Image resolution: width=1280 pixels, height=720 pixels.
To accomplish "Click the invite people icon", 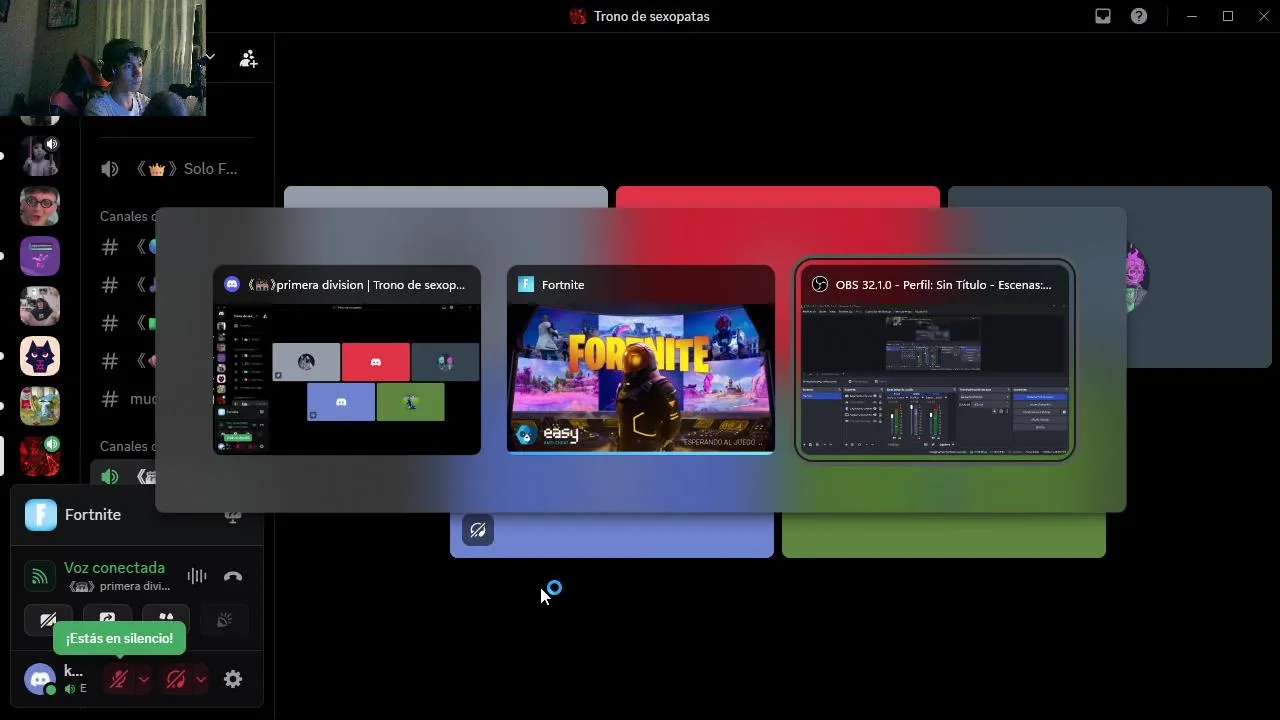I will (x=248, y=59).
